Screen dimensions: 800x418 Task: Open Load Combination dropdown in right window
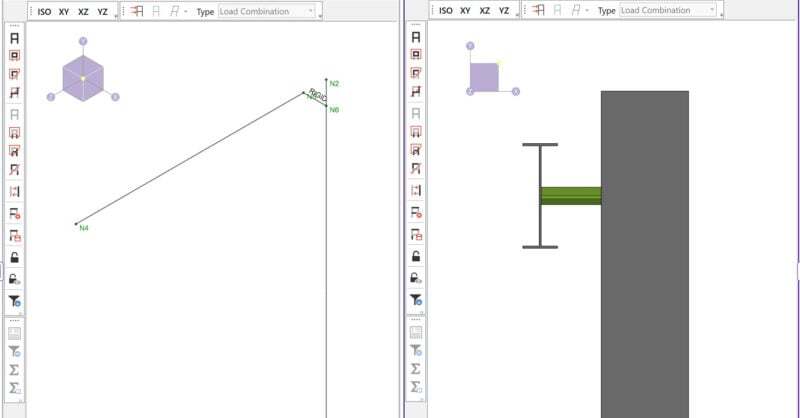(x=668, y=11)
